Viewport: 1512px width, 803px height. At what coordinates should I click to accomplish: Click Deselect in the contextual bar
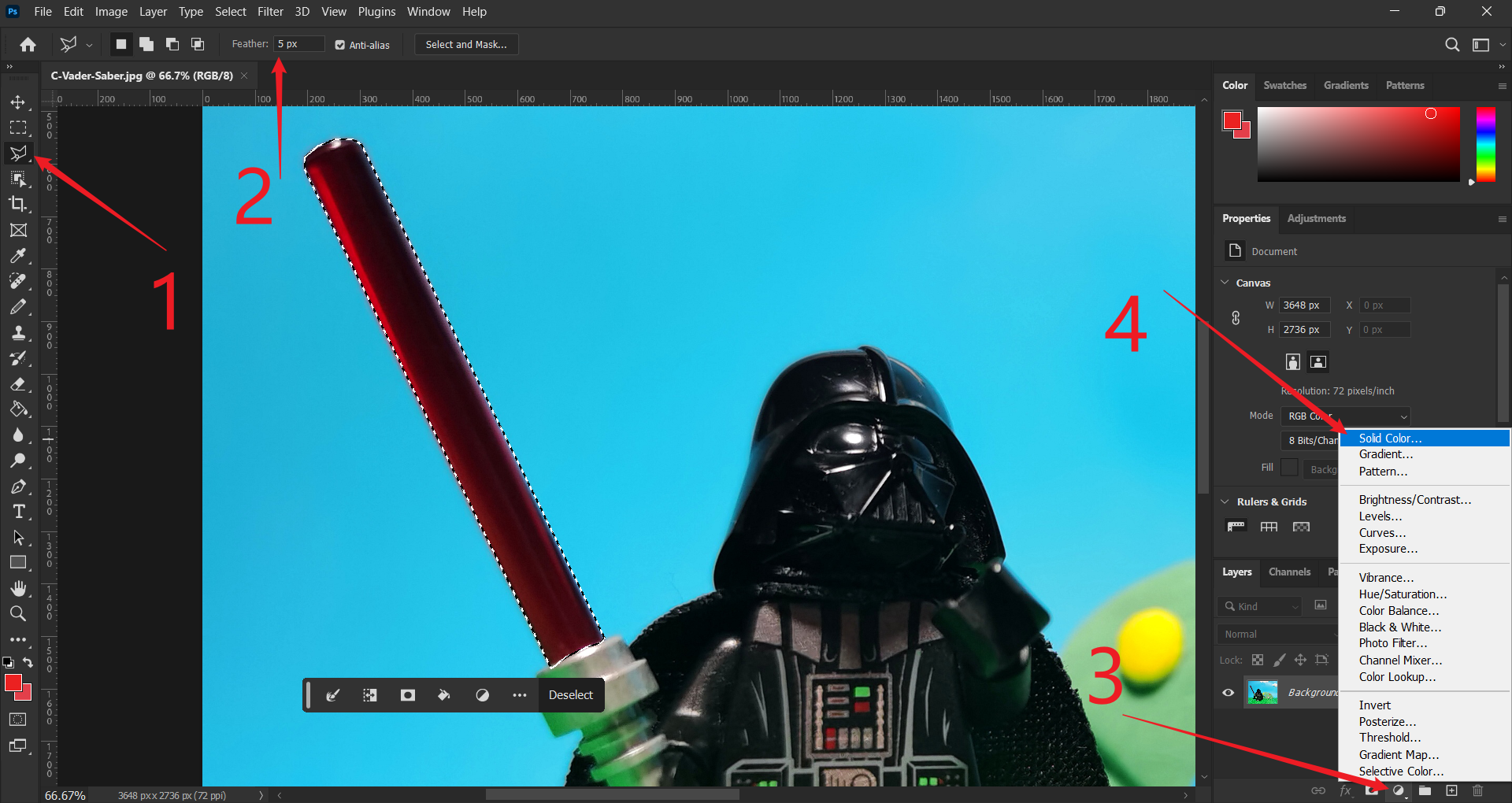tap(570, 695)
